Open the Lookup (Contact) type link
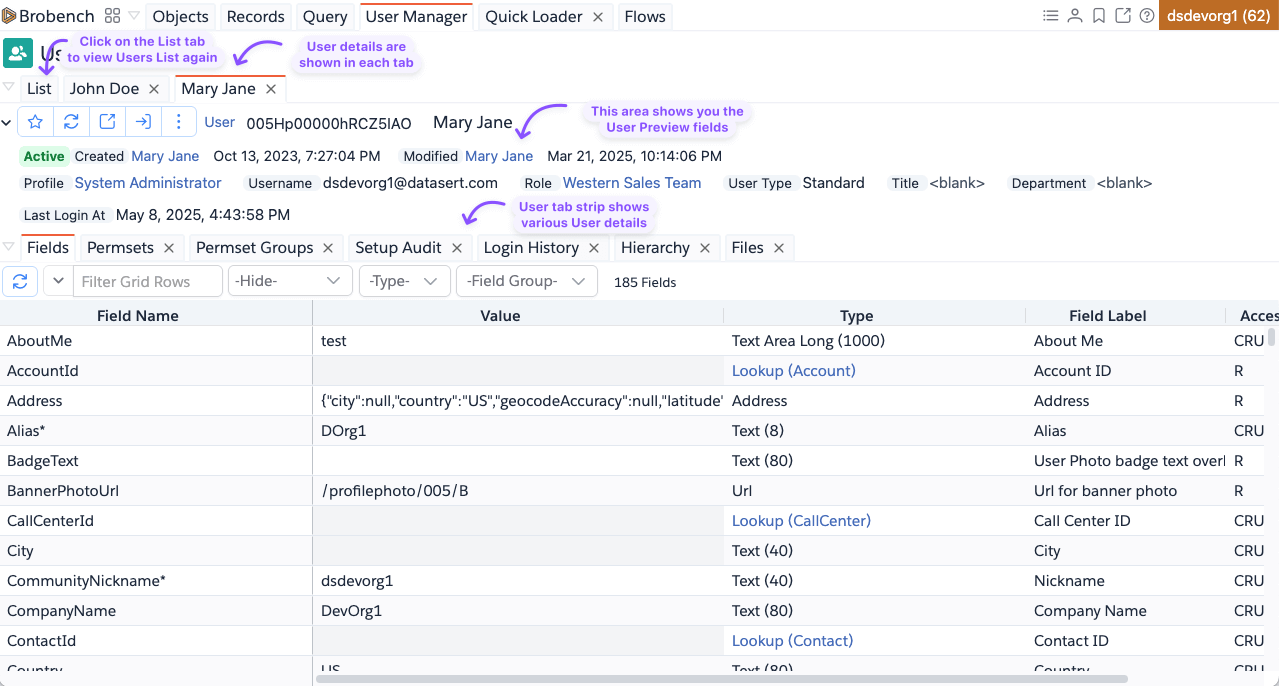This screenshot has height=686, width=1279. (793, 641)
